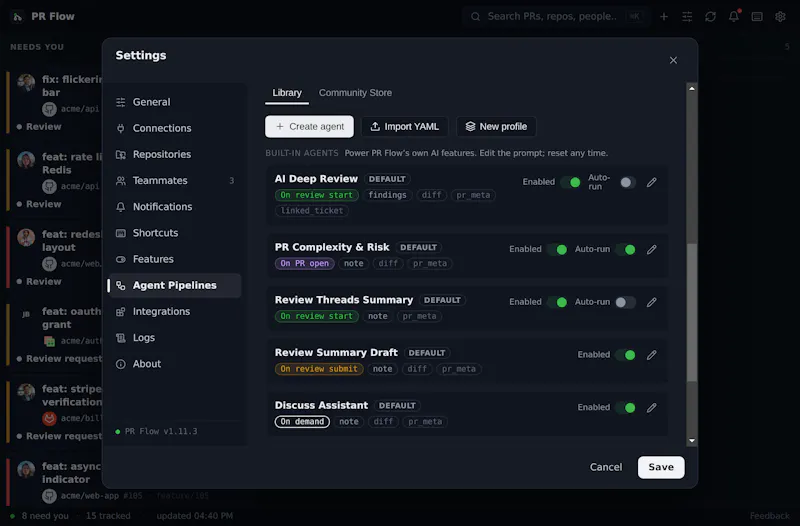This screenshot has height=526, width=800.
Task: Click the plus icon in top bar
Action: click(664, 16)
